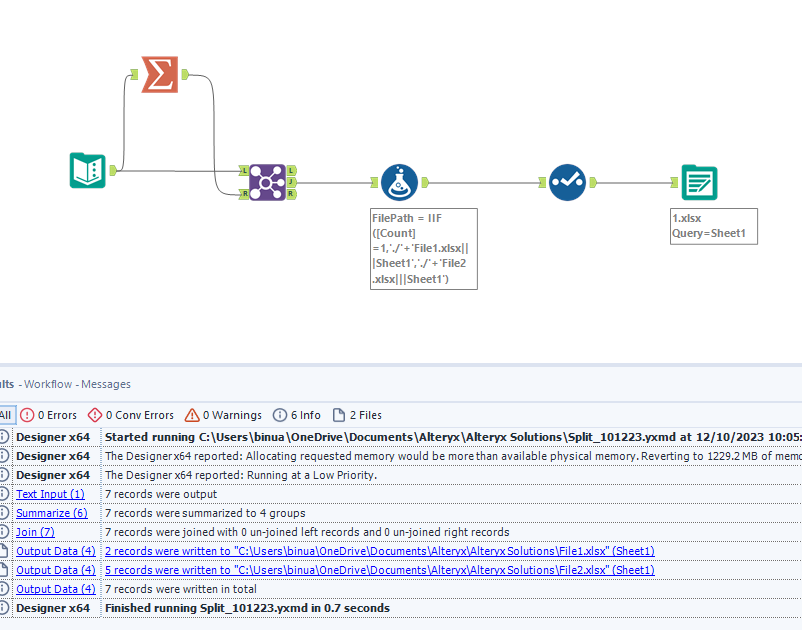Select the Unique tool (checkmark icon)
This screenshot has width=802, height=630.
tap(567, 183)
